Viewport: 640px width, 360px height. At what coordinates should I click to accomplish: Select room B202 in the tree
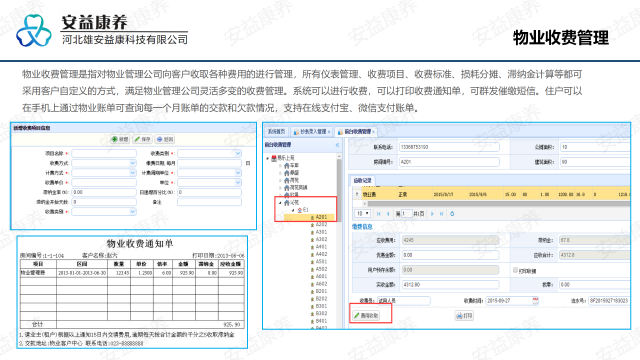[321, 298]
